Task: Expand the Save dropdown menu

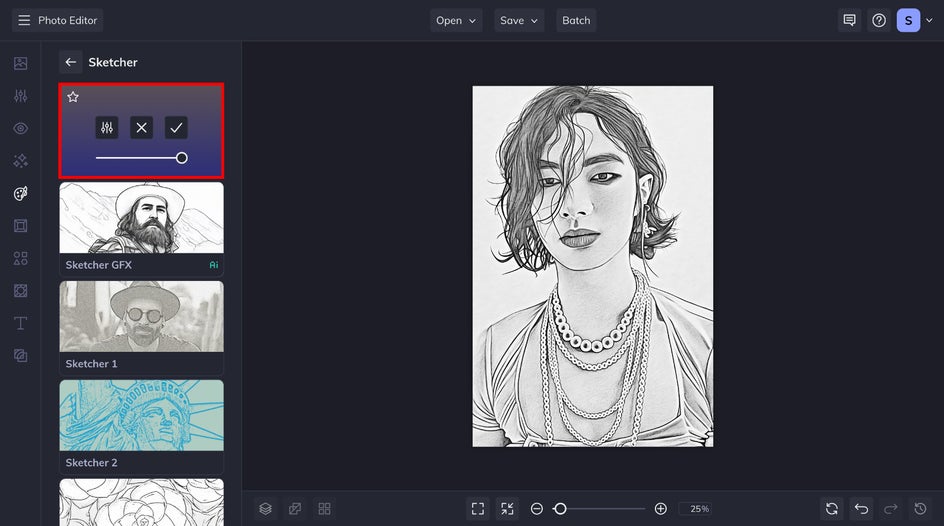Action: tap(519, 20)
